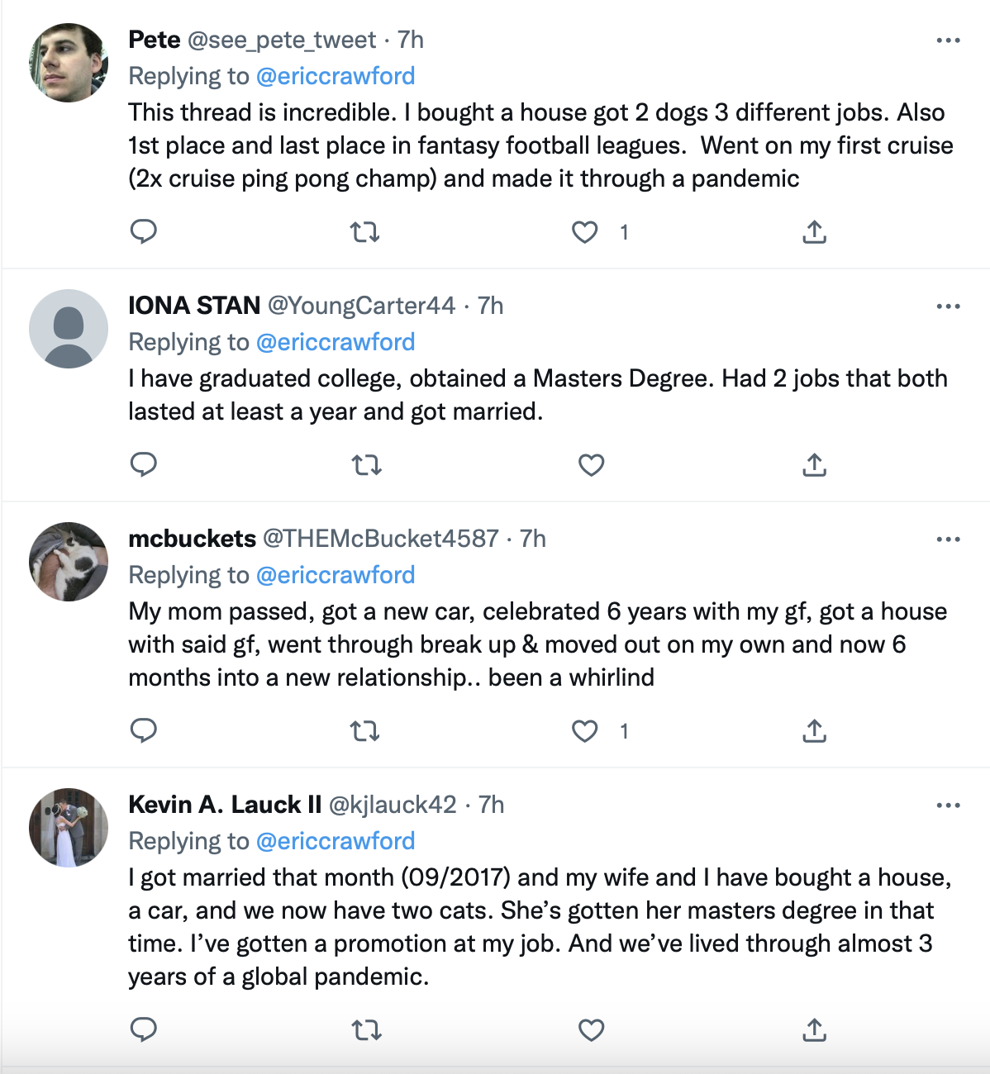
Task: Open Kevin A. Lauck II's profile name
Action: coord(225,804)
